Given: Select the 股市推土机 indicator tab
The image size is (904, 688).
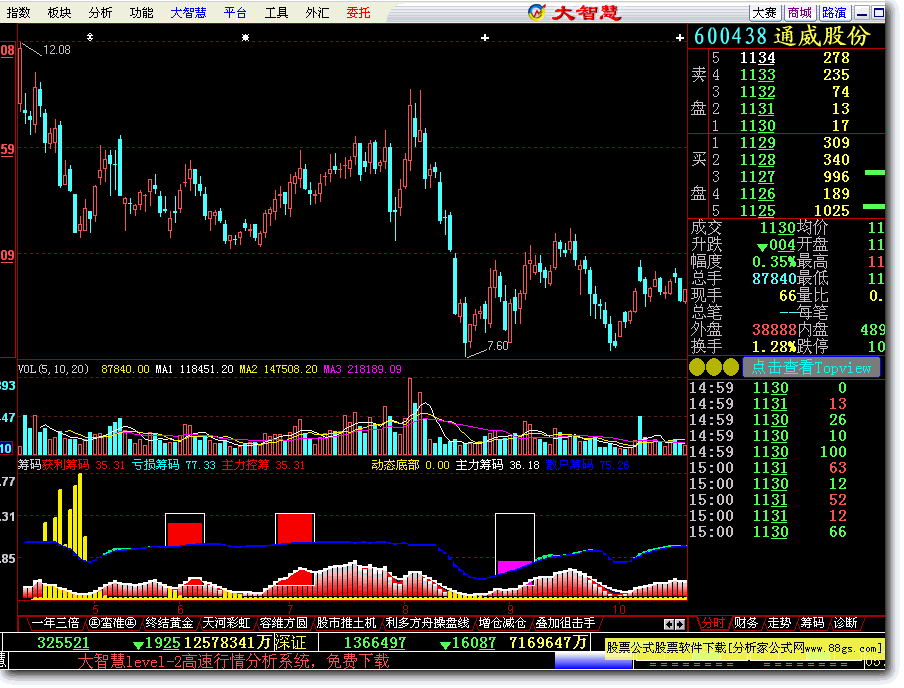Looking at the screenshot, I should (346, 623).
